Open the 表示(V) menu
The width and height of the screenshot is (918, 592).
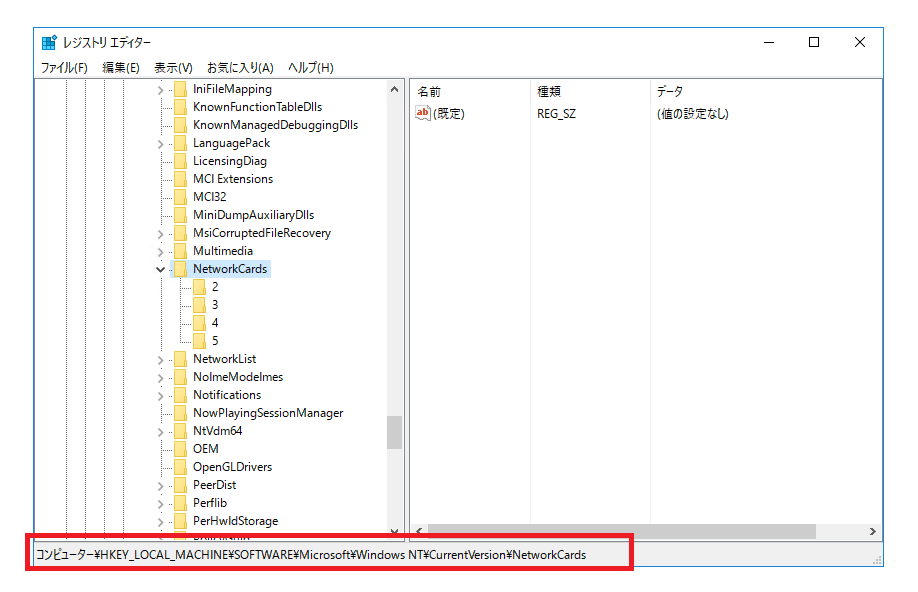[173, 68]
